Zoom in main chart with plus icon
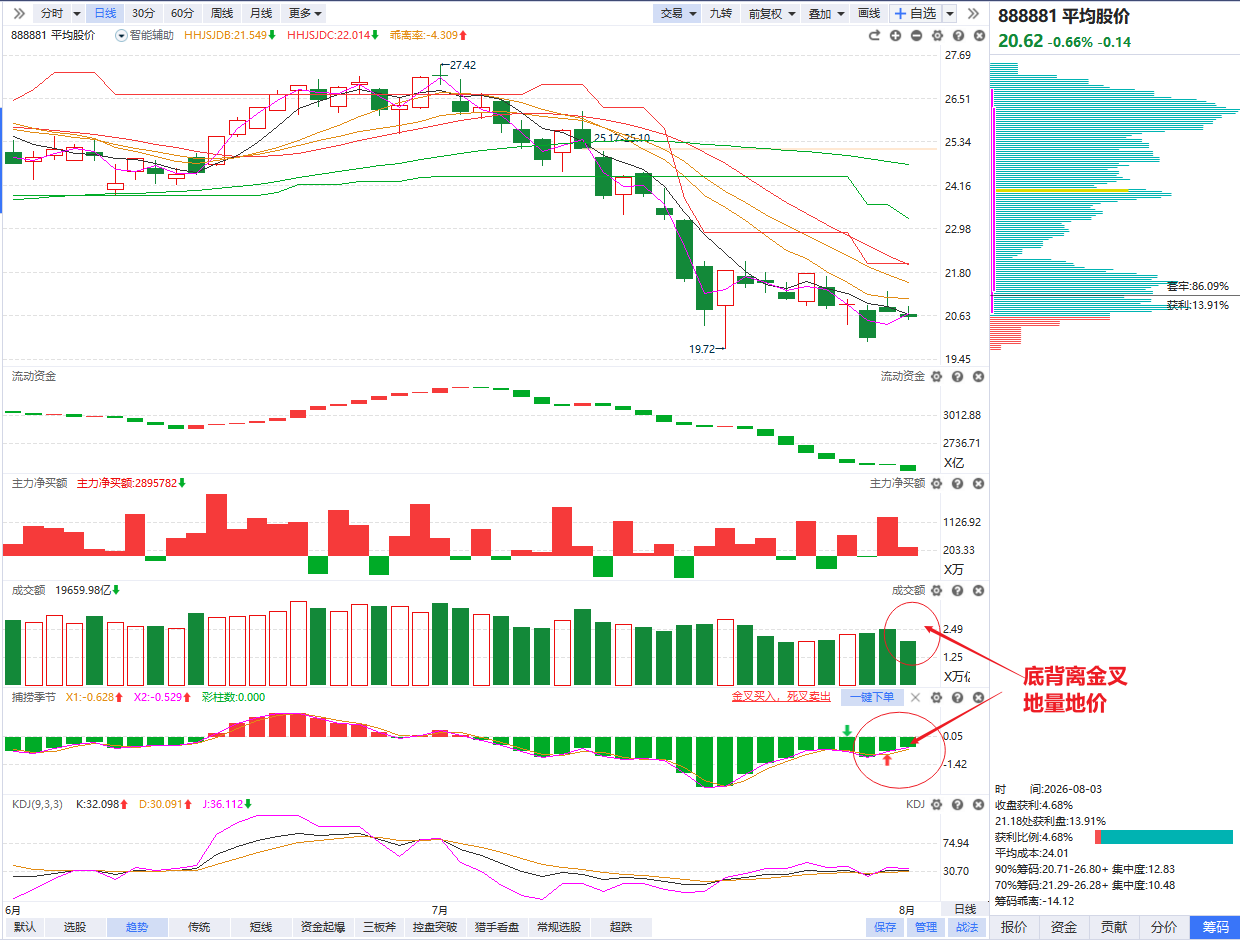Screen dimensions: 1240x940 click(x=894, y=35)
